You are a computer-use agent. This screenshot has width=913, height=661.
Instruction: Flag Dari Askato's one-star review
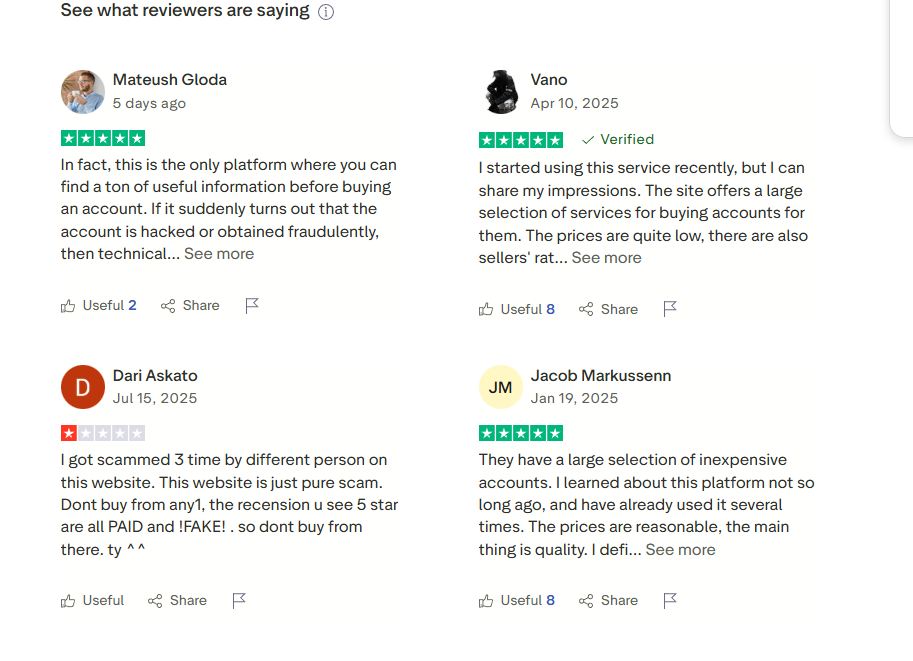pyautogui.click(x=239, y=600)
